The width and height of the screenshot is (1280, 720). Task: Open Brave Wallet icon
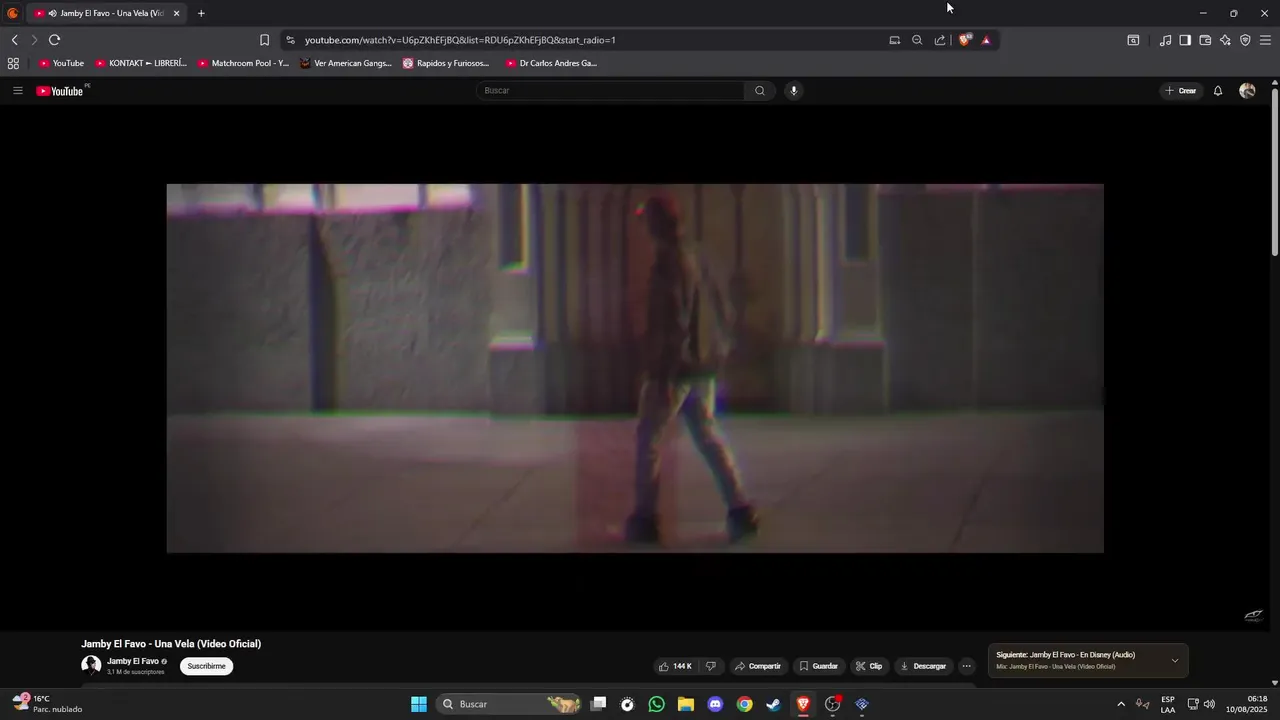click(1205, 40)
